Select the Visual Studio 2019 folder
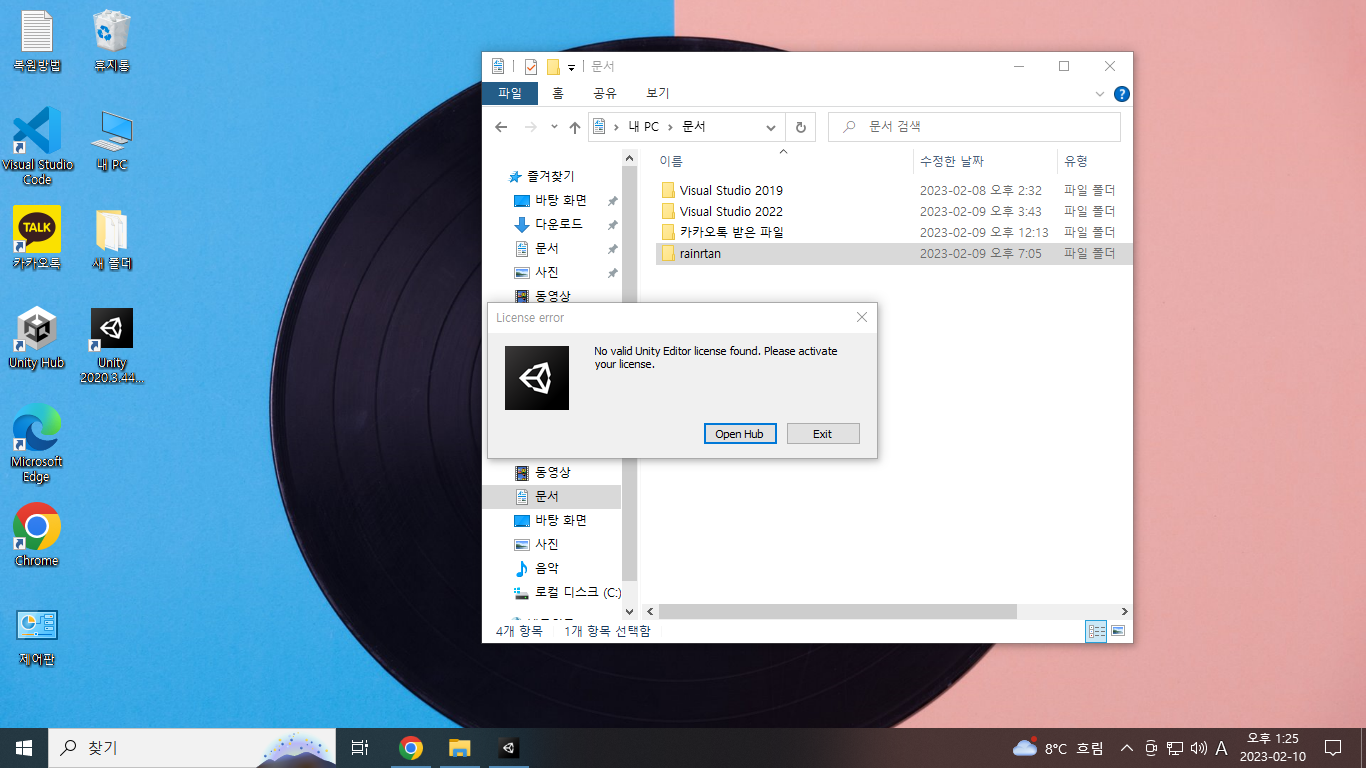Screen dimensions: 1366x768 [730, 190]
